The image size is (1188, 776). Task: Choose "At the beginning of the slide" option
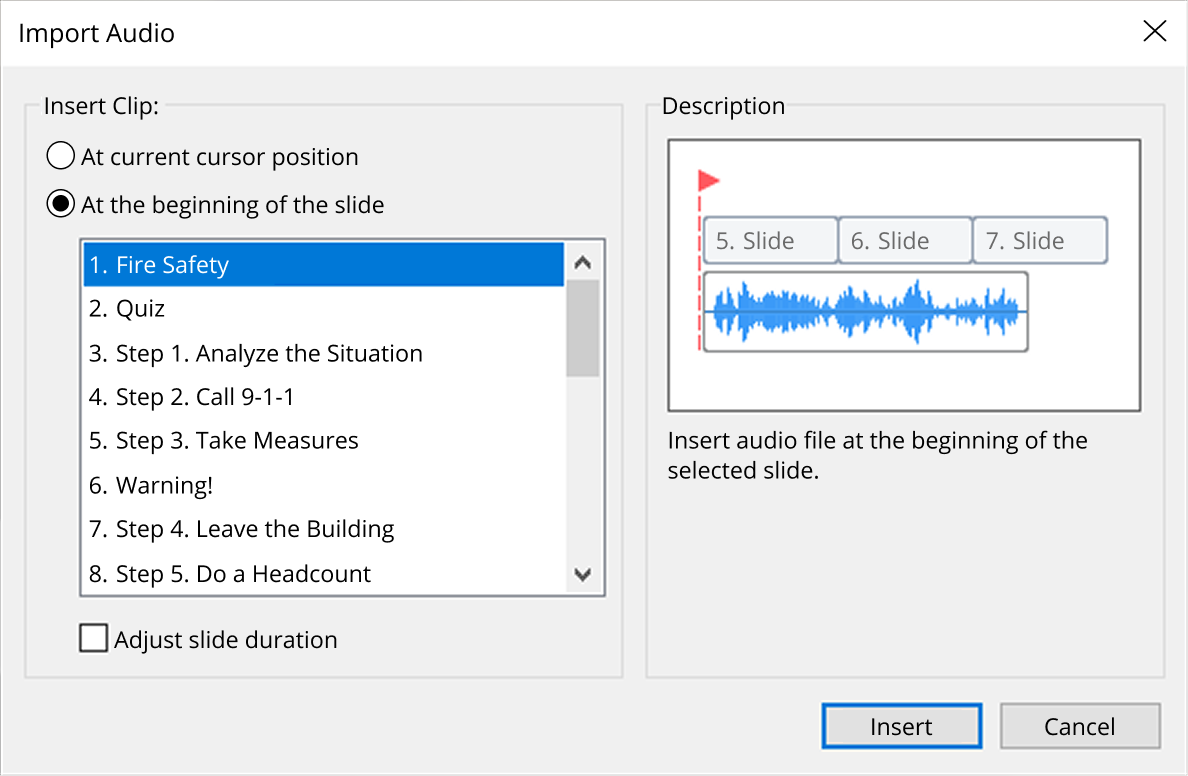tap(60, 203)
